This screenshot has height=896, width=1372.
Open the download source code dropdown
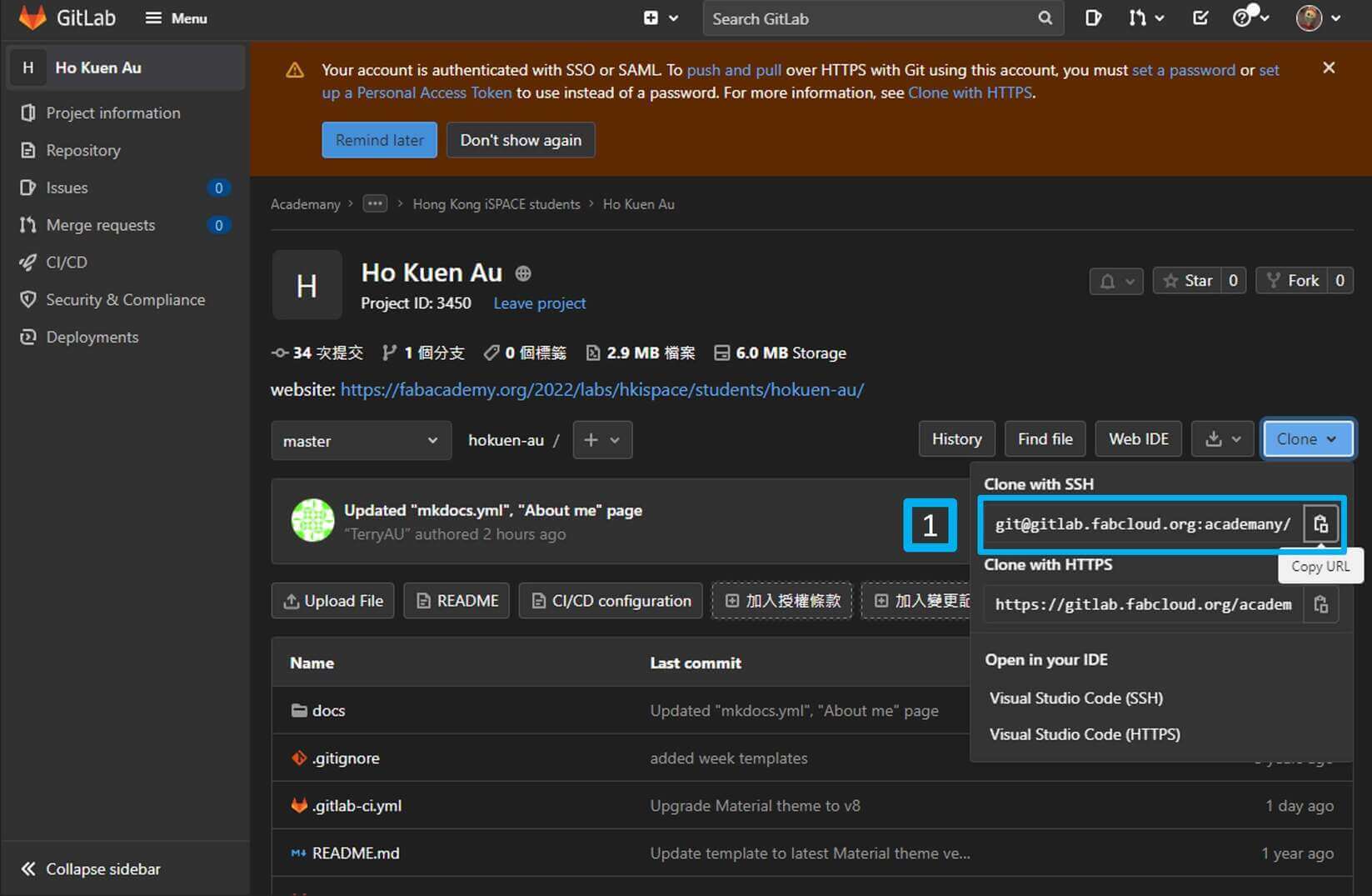point(1222,439)
